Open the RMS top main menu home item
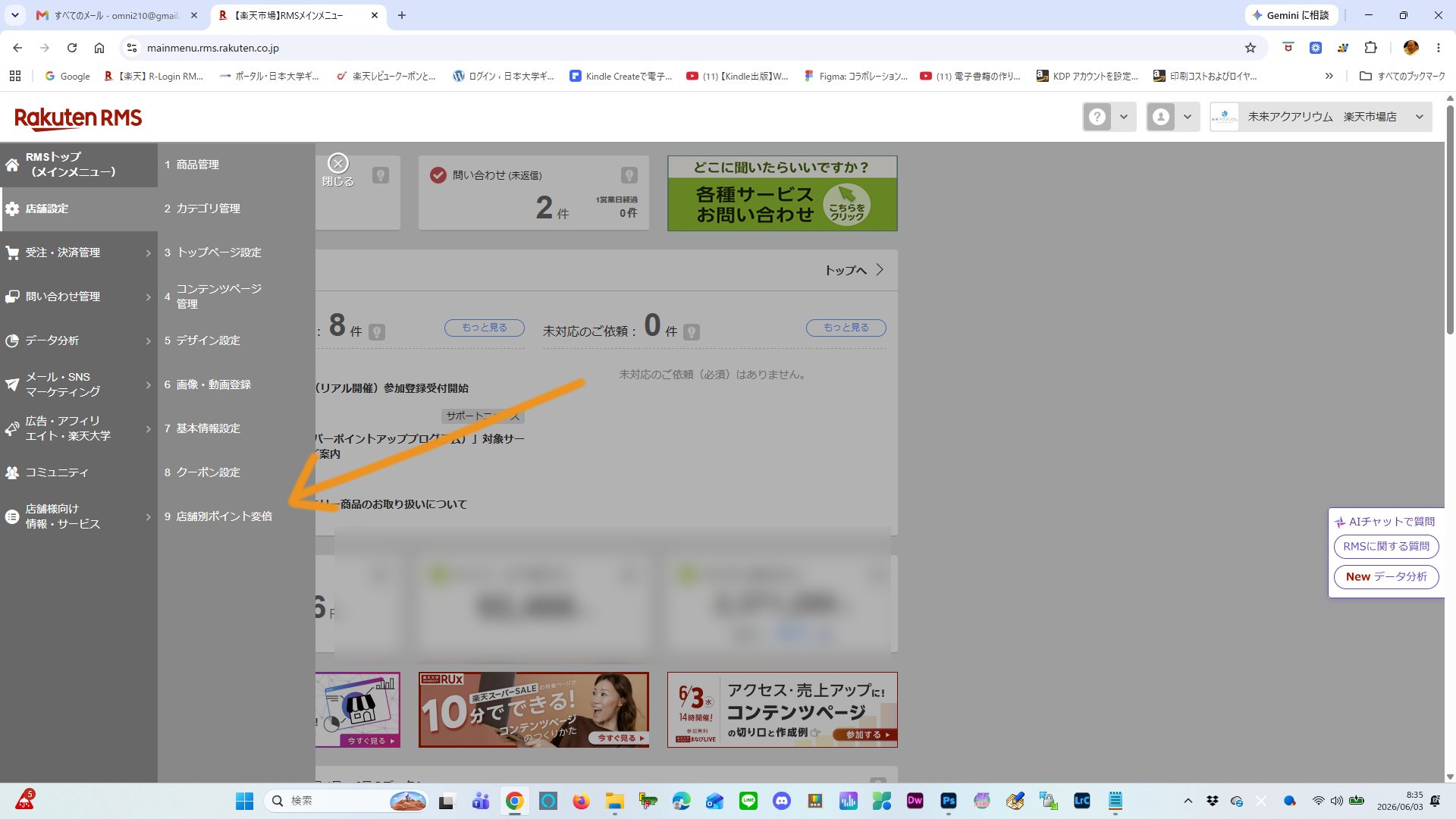 point(79,165)
